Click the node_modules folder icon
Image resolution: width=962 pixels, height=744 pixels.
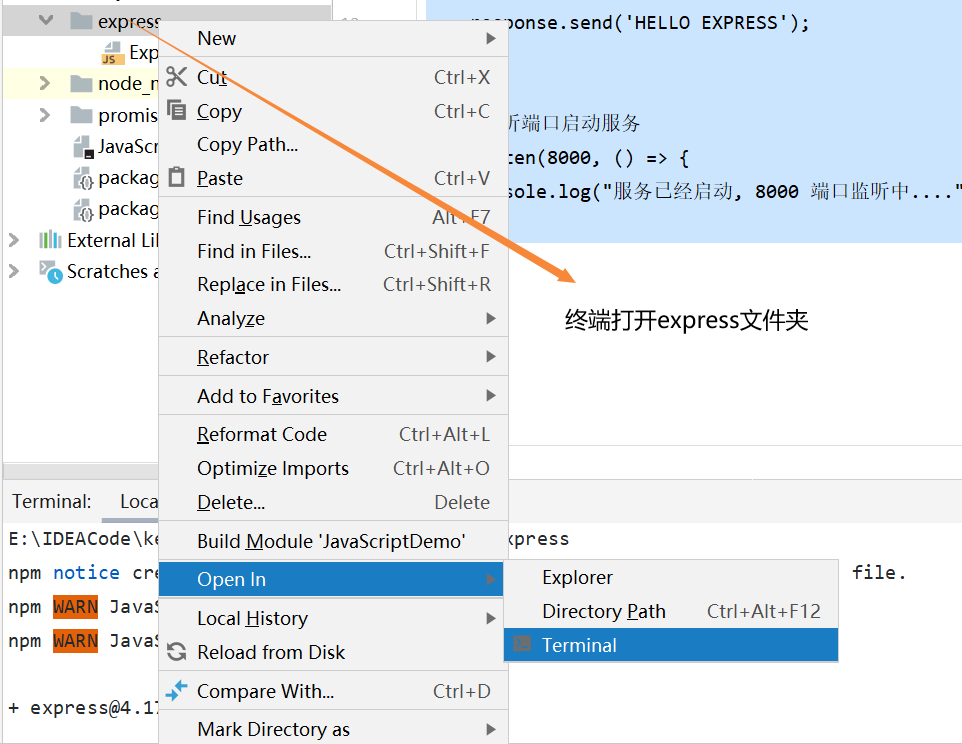(81, 83)
